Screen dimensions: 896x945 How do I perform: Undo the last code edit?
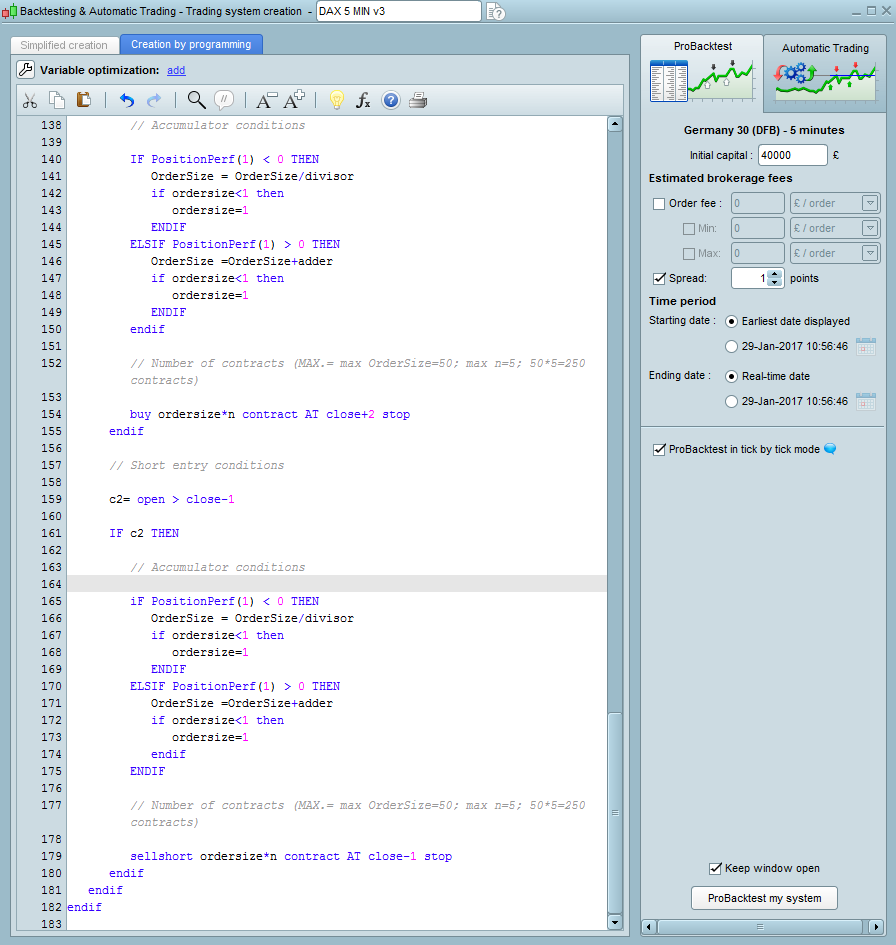point(126,100)
